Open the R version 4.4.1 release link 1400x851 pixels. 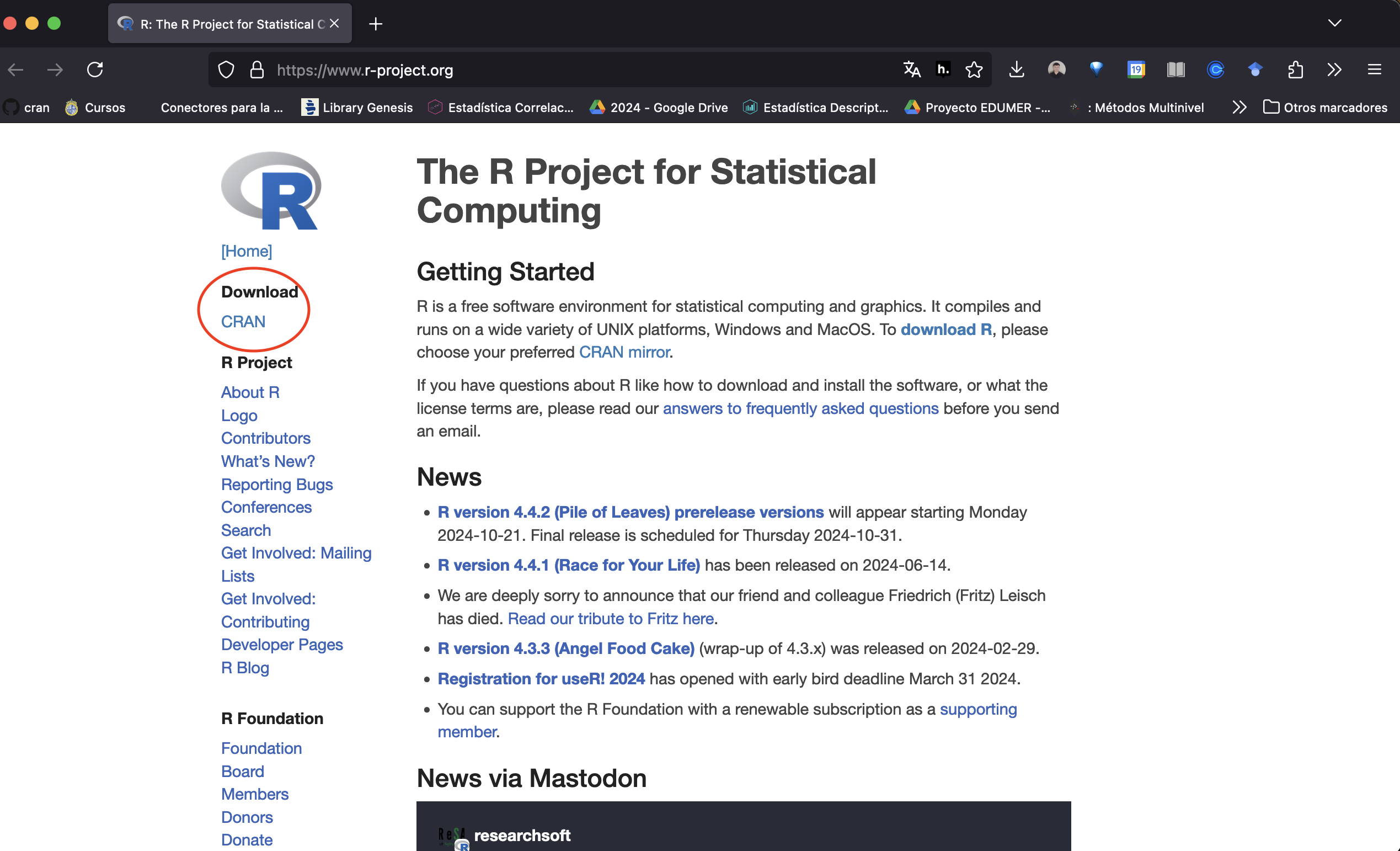(x=568, y=565)
